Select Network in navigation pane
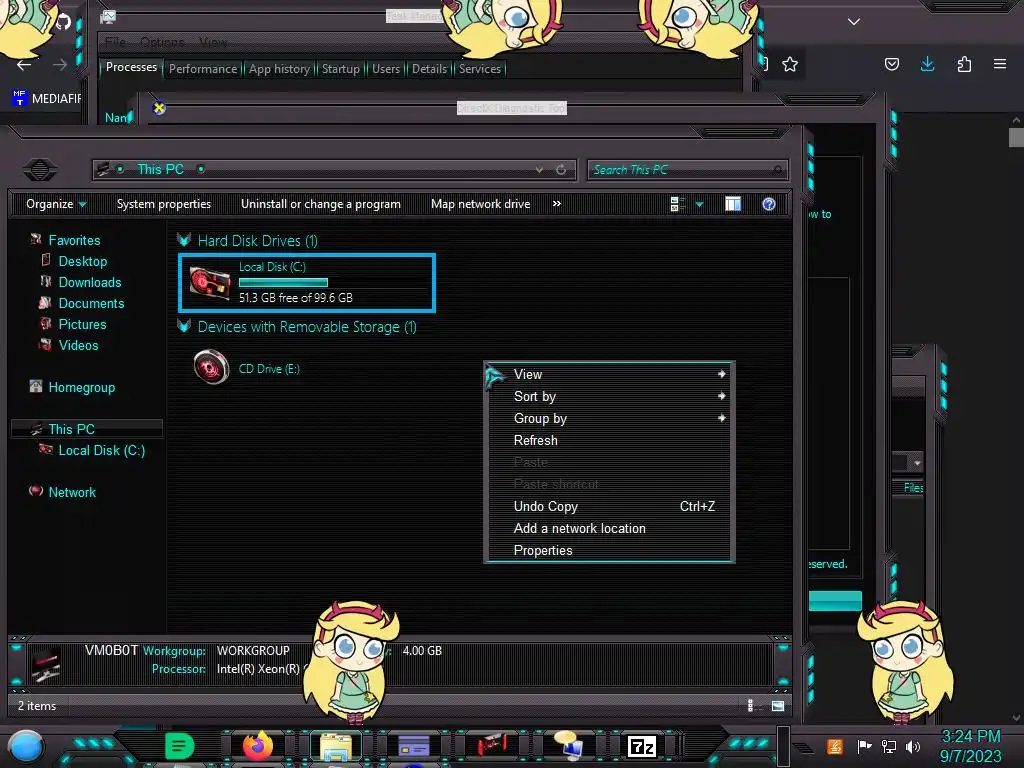1024x768 pixels. (72, 492)
